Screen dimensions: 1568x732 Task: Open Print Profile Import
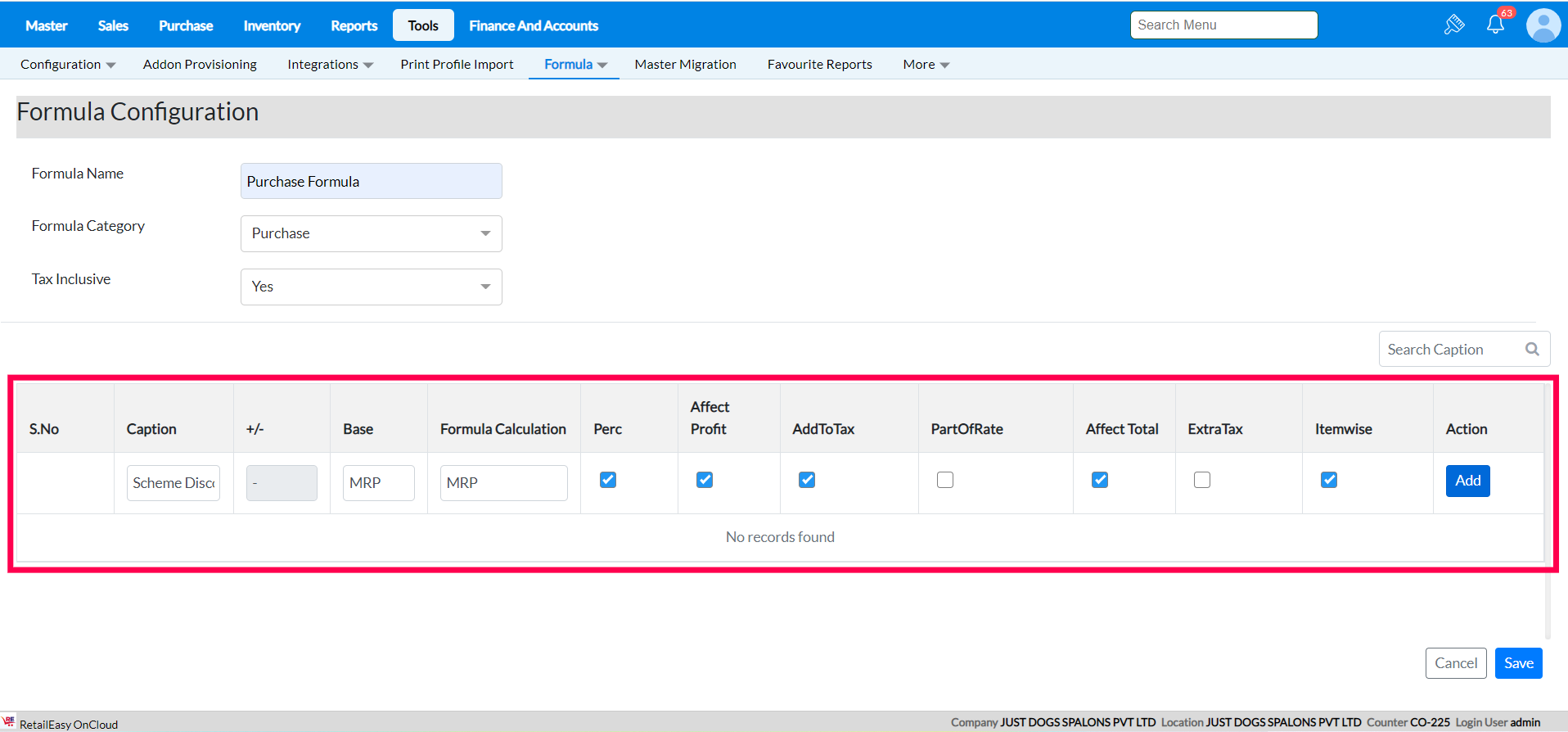[x=457, y=64]
